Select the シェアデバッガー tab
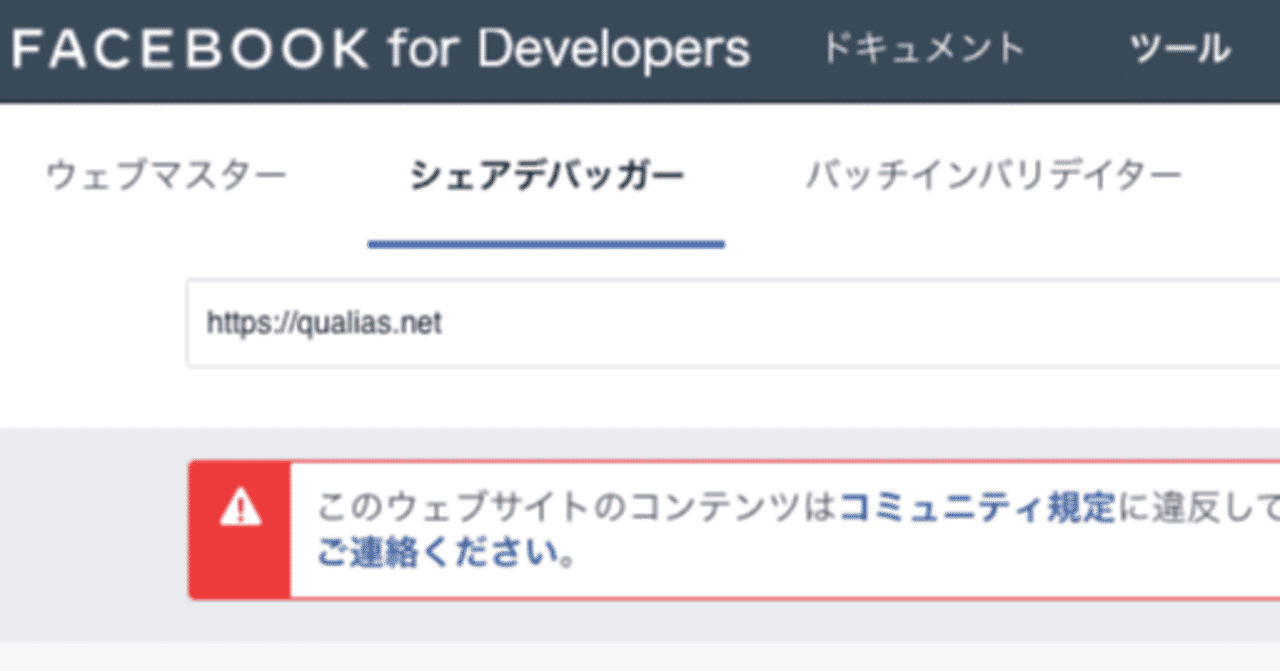 click(547, 176)
